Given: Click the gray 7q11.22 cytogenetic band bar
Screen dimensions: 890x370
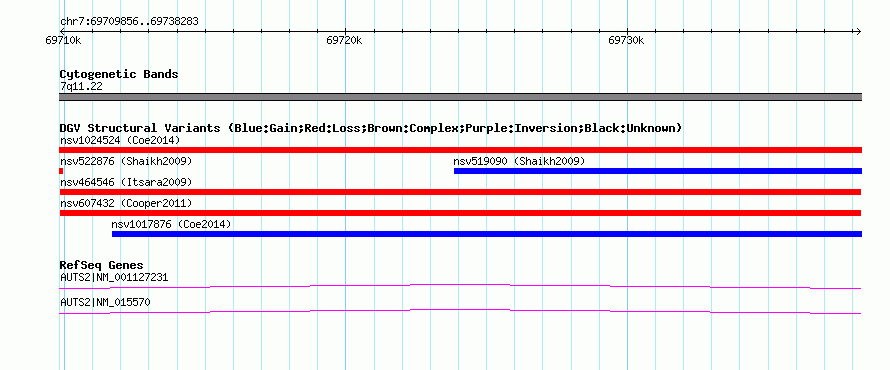Looking at the screenshot, I should pos(460,97).
